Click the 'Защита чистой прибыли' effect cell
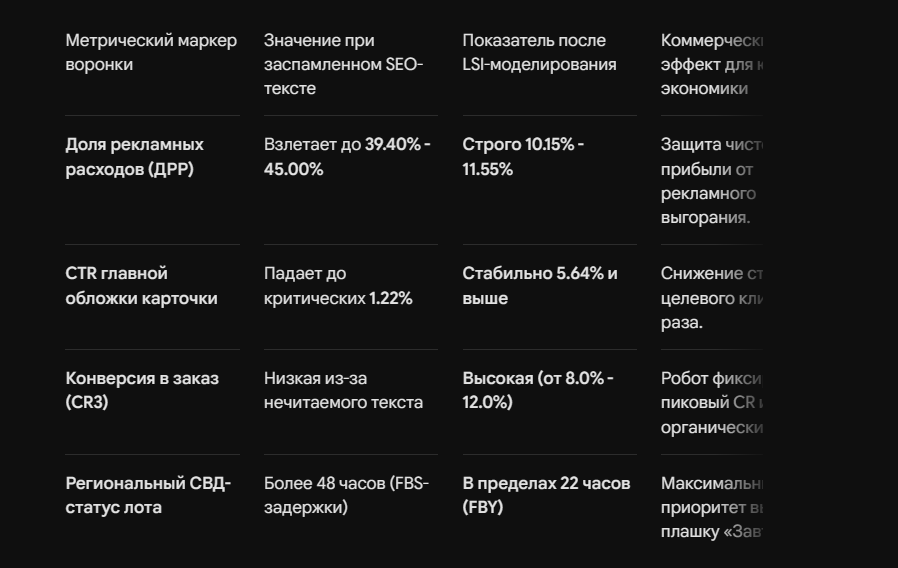The image size is (898, 568). [x=711, y=181]
